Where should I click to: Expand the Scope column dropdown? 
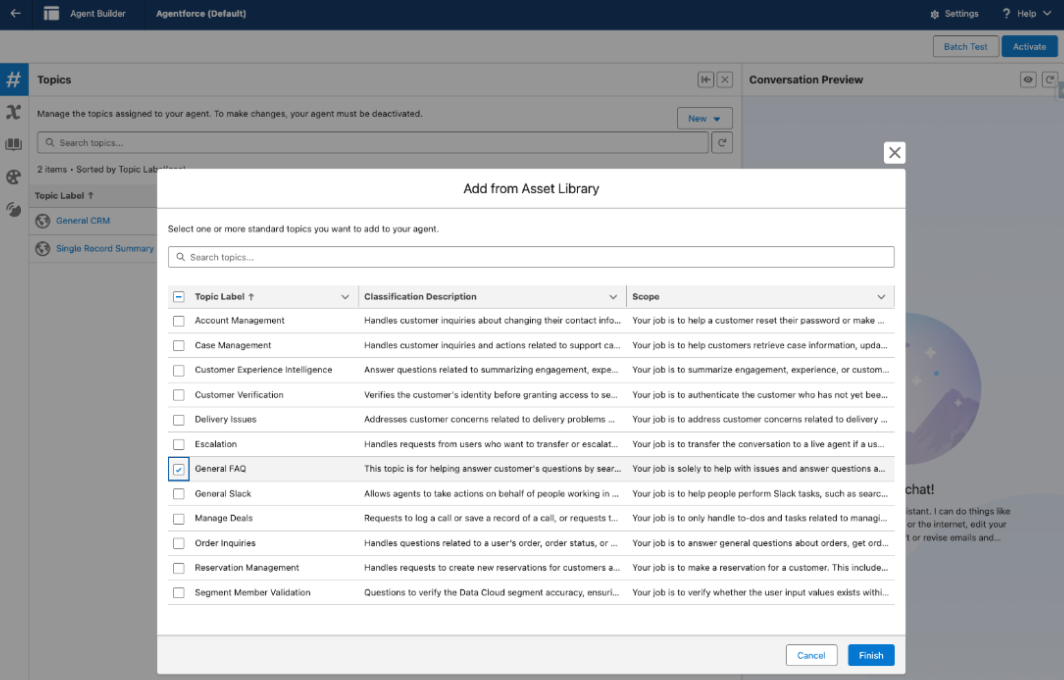(881, 297)
